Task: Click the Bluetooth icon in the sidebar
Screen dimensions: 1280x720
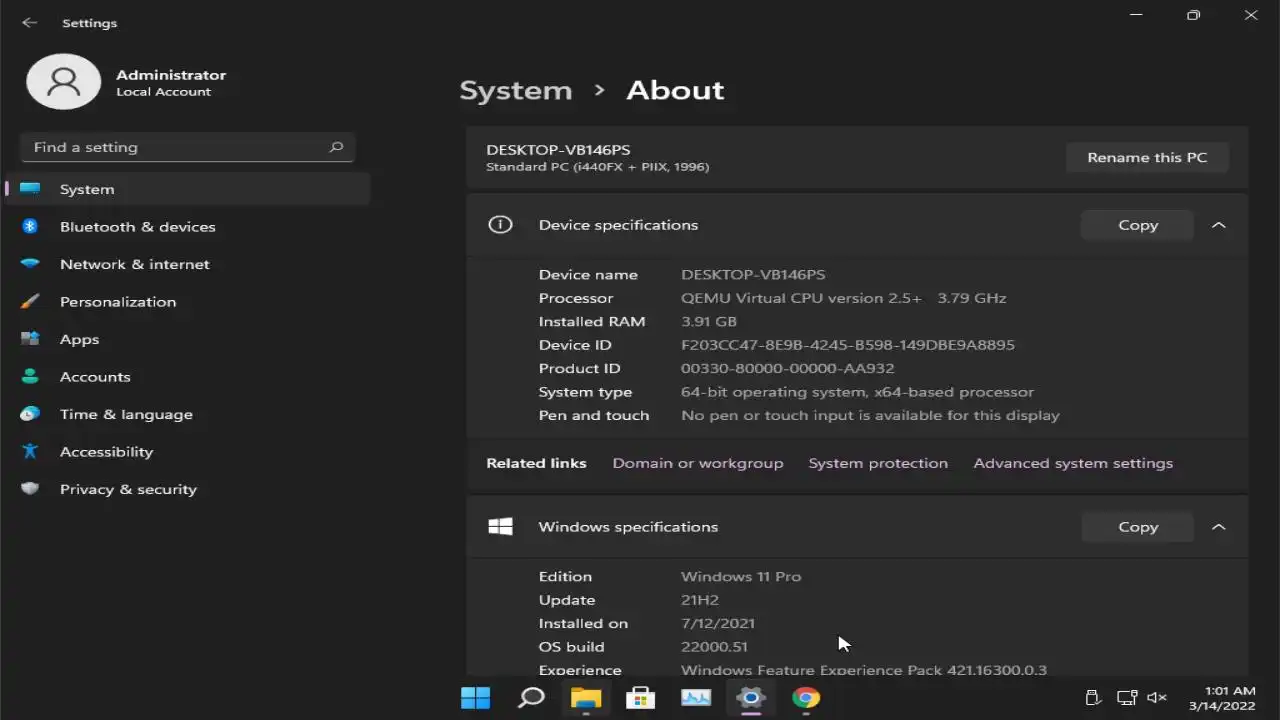Action: (x=30, y=226)
